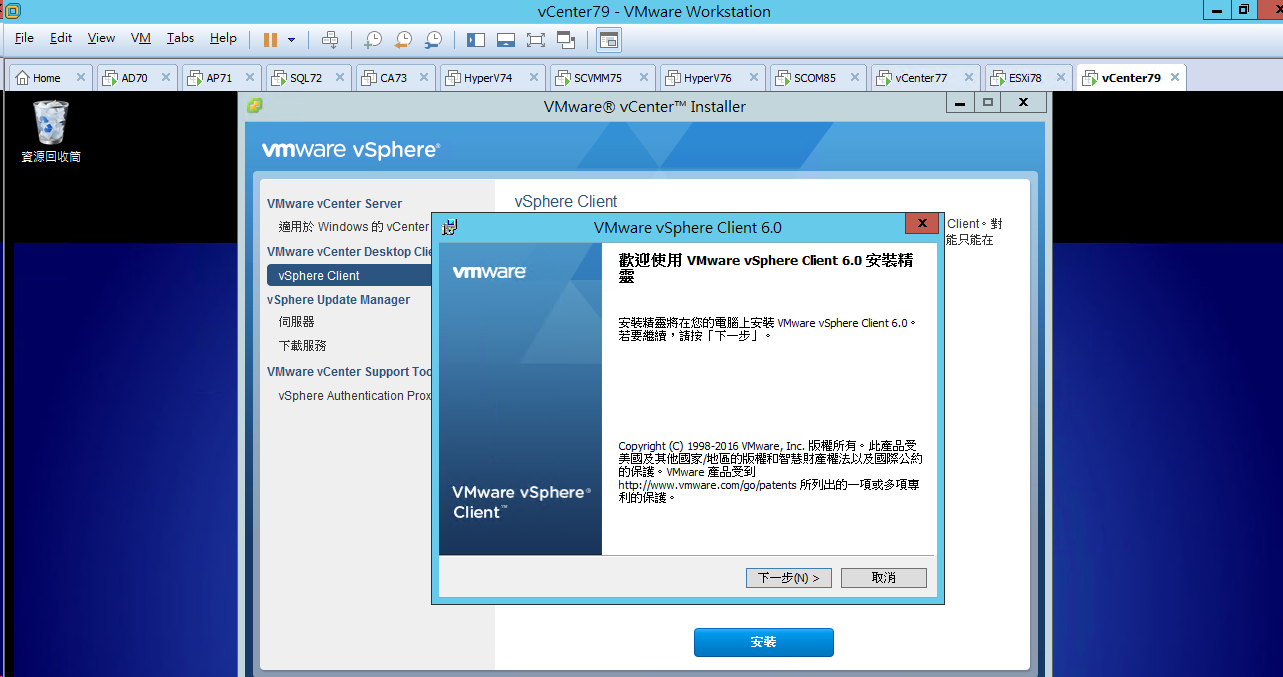Send Ctrl+Alt+Del to the virtual machine
This screenshot has width=1283, height=677.
pyautogui.click(x=330, y=40)
